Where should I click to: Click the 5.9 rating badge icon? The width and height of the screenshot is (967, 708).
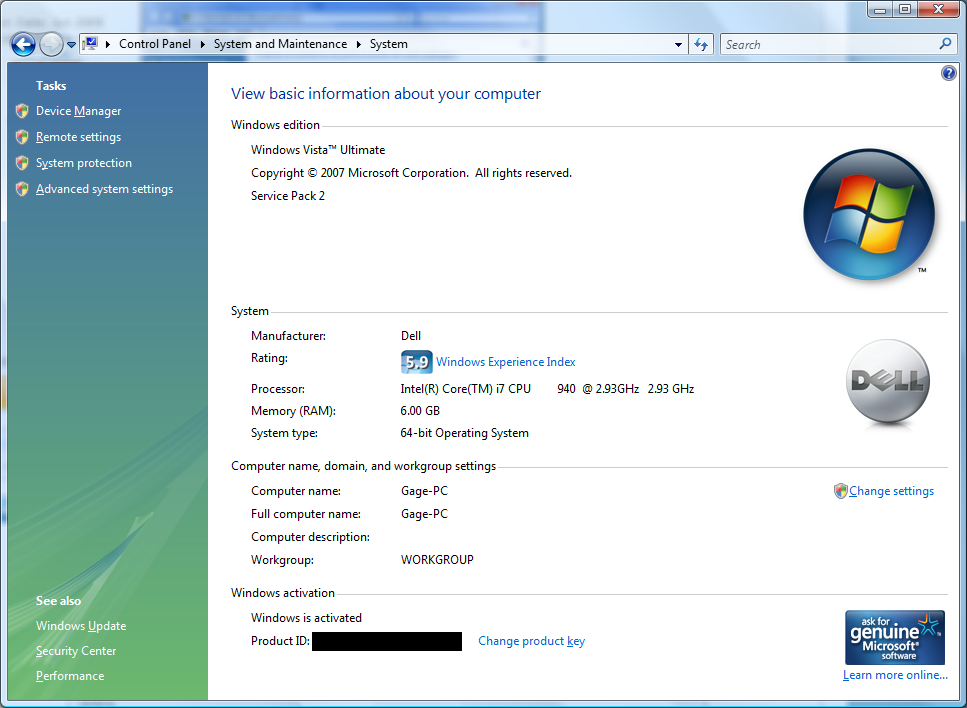coord(416,362)
